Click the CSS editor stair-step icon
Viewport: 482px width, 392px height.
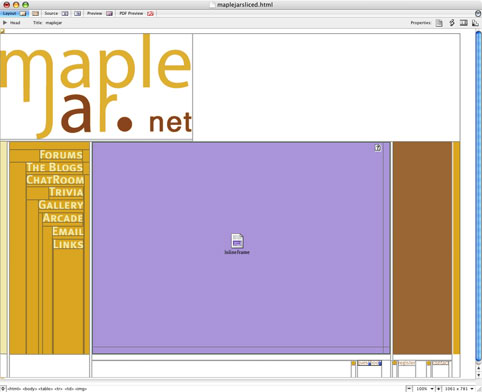pos(475,23)
